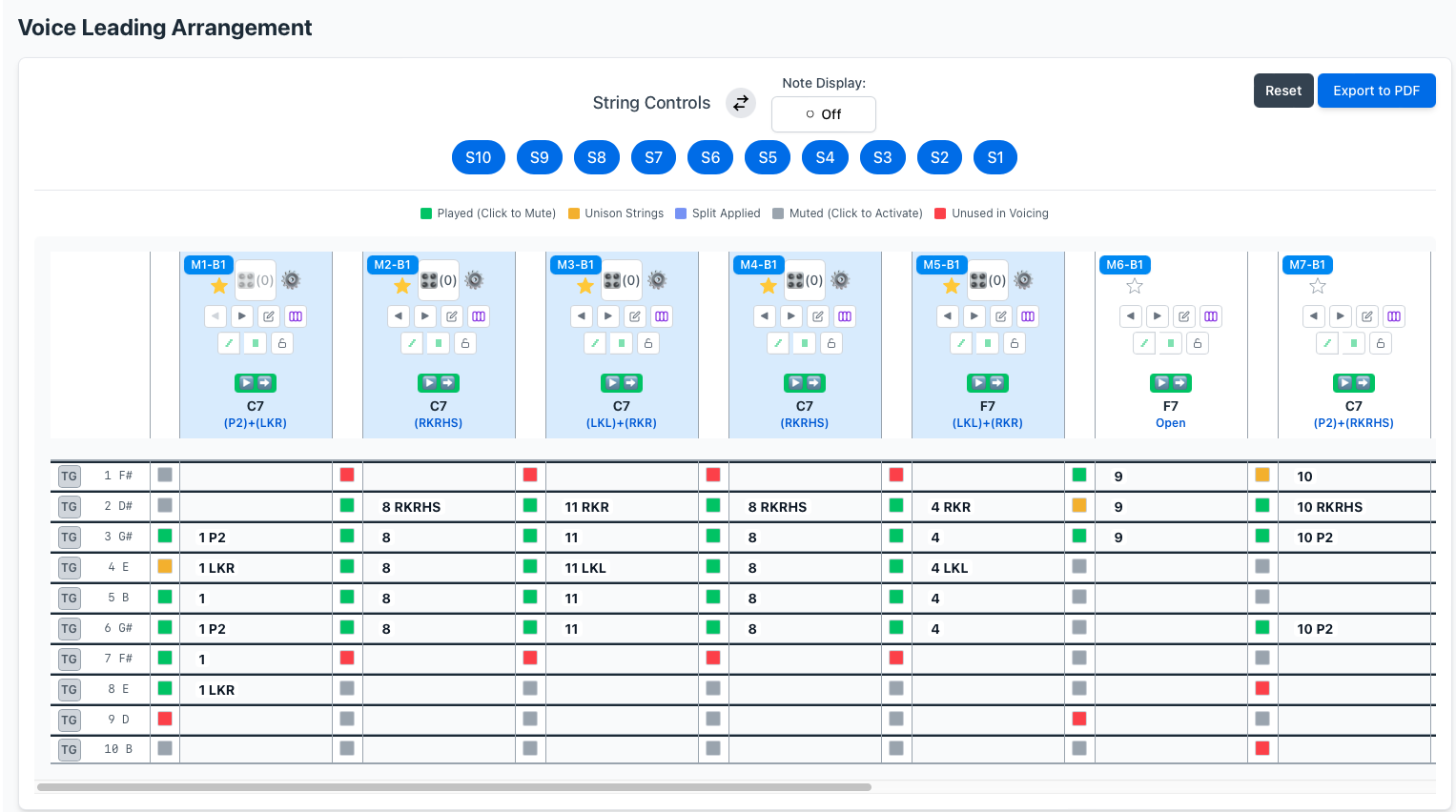
Task: Click the dice (0) icon in M5-B1
Action: [x=988, y=280]
